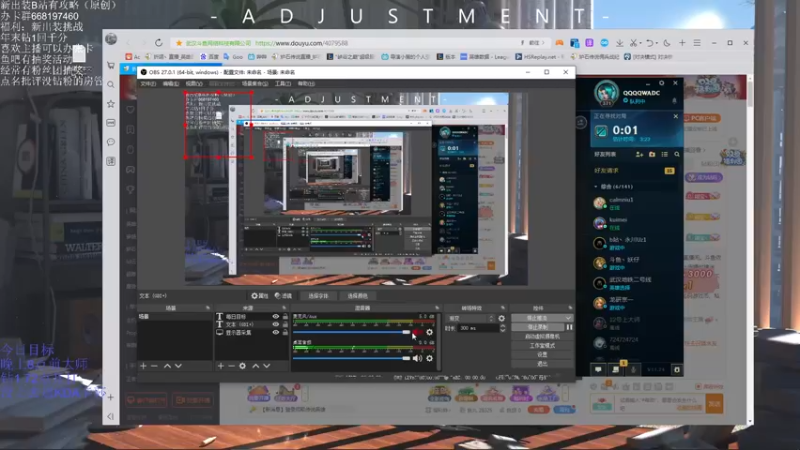Move selected source up in Sources panel
The image size is (800, 450).
coord(256,366)
